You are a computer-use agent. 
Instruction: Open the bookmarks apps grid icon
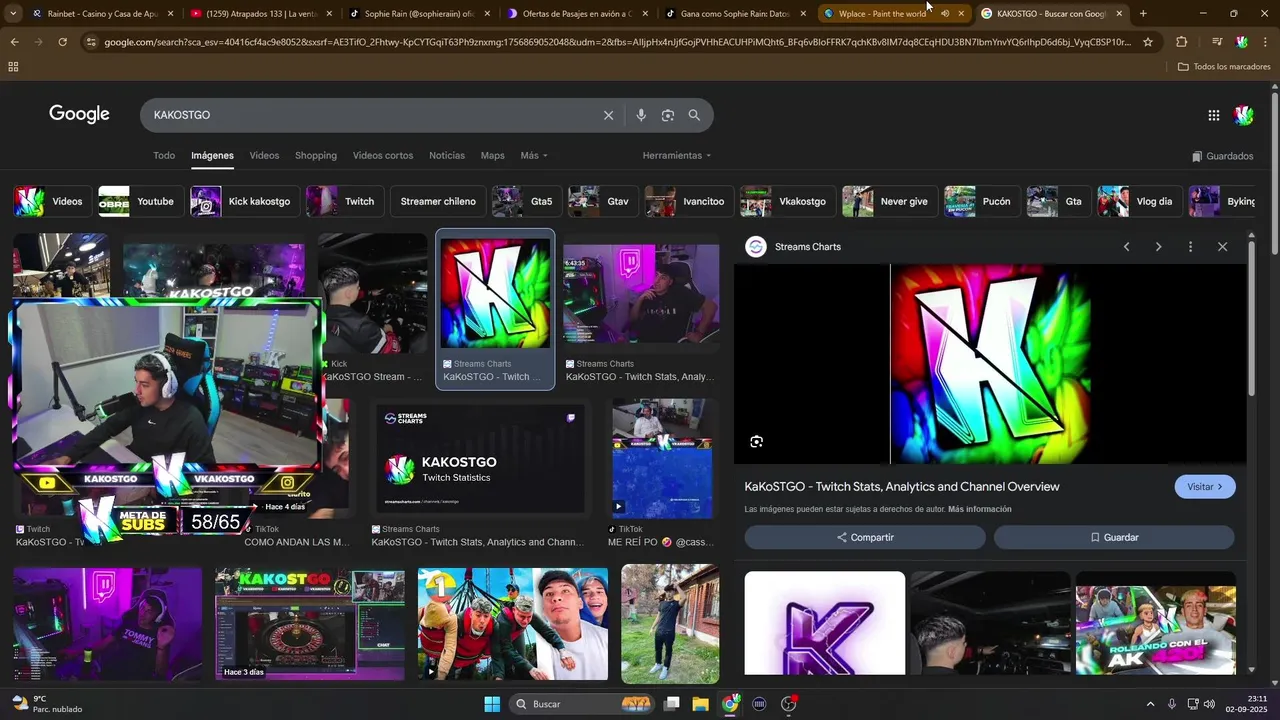(x=13, y=66)
